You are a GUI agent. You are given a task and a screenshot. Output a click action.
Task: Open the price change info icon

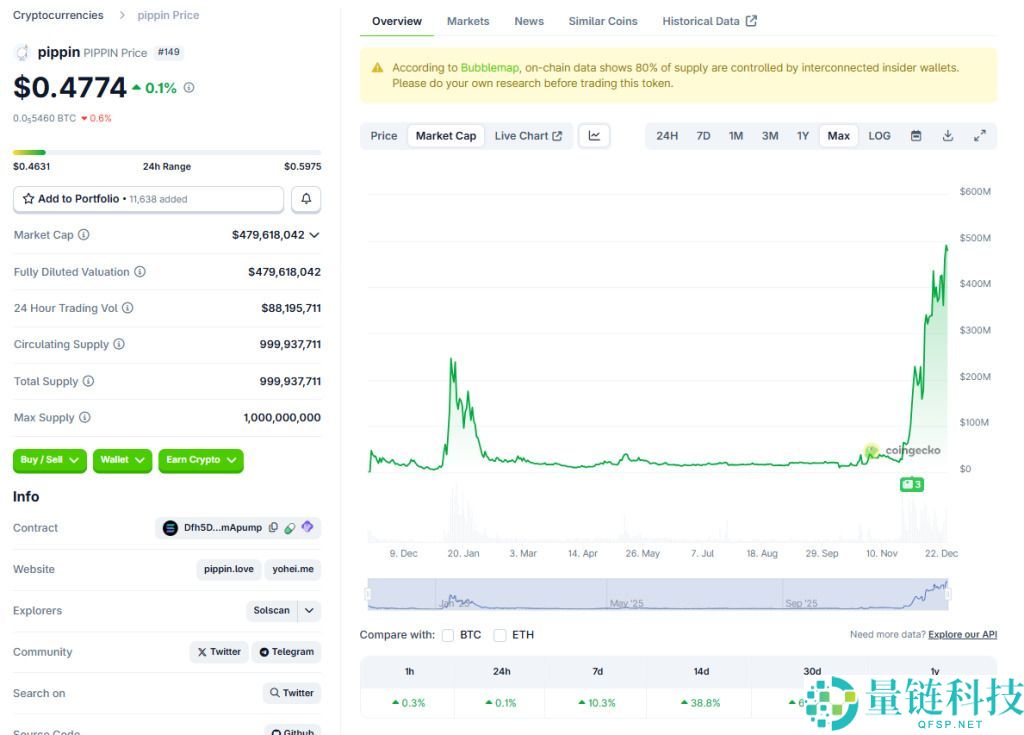tap(189, 88)
